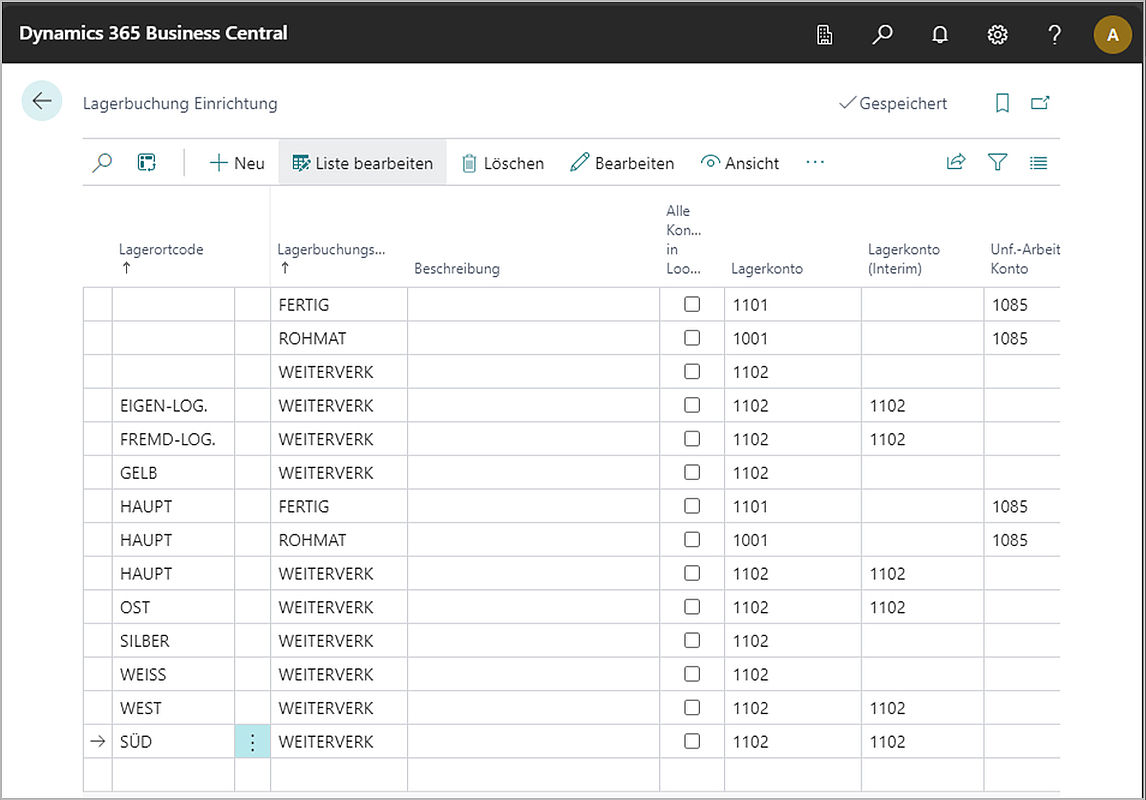Open the user account avatar A
Image resolution: width=1146 pixels, height=800 pixels.
[x=1112, y=34]
